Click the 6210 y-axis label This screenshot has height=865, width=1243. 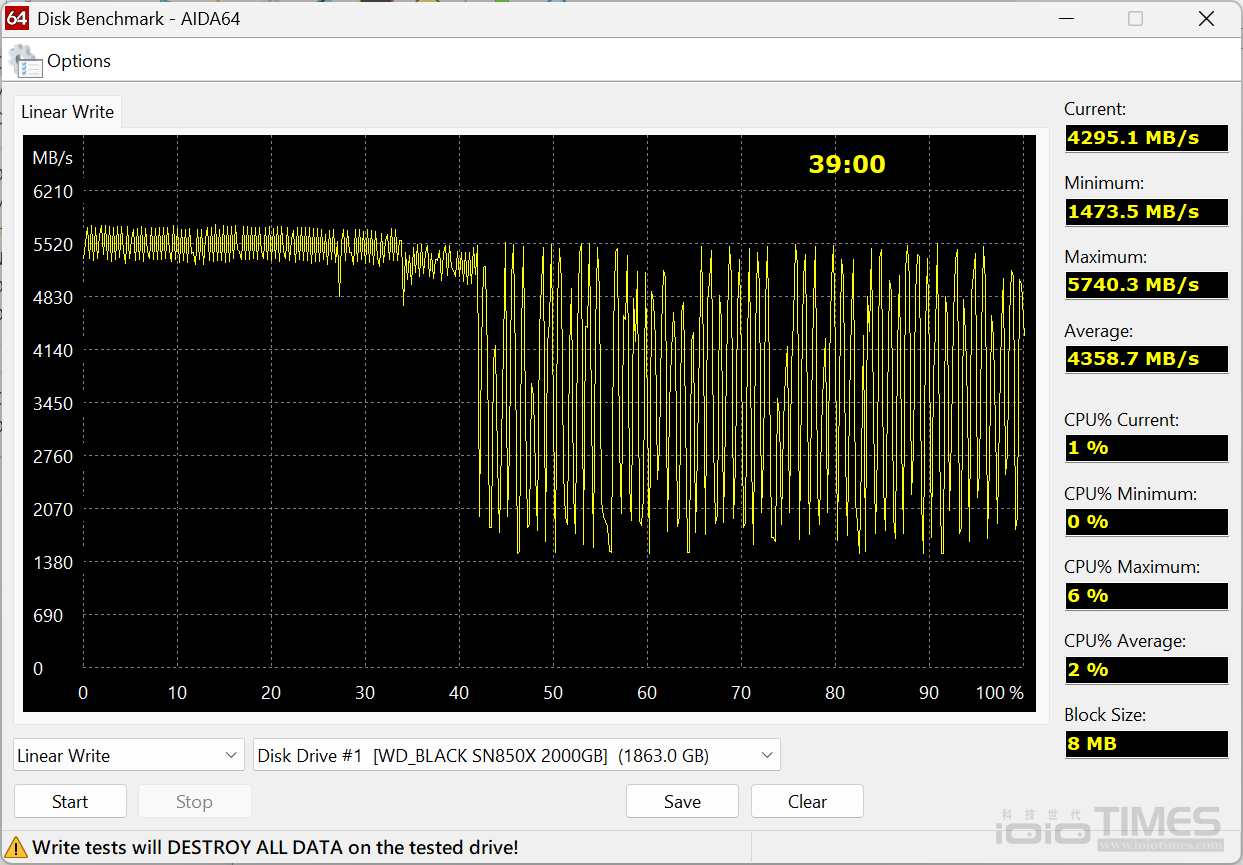tap(53, 191)
